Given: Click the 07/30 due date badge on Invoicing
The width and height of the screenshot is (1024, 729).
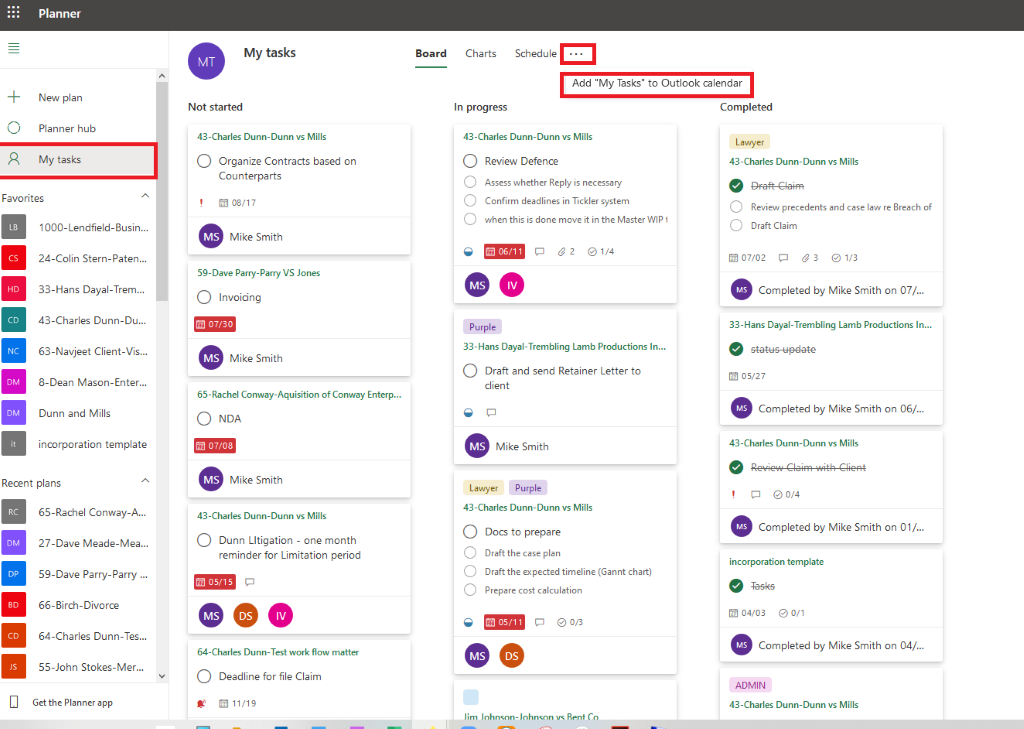Looking at the screenshot, I should coord(215,324).
